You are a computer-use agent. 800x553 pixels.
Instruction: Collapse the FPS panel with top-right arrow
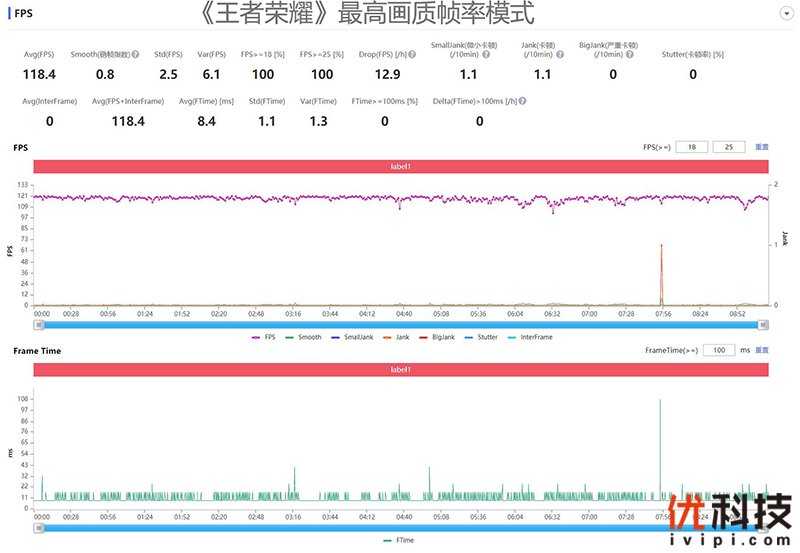[x=783, y=13]
